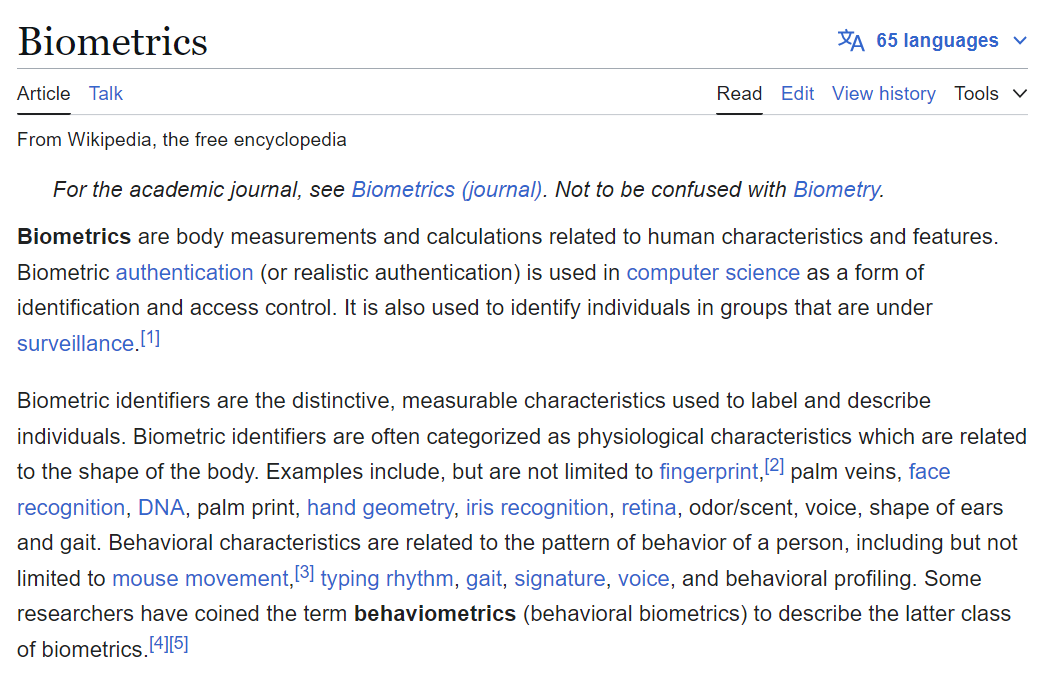This screenshot has height=678, width=1045.
Task: Expand the 65 languages dropdown
Action: point(936,41)
